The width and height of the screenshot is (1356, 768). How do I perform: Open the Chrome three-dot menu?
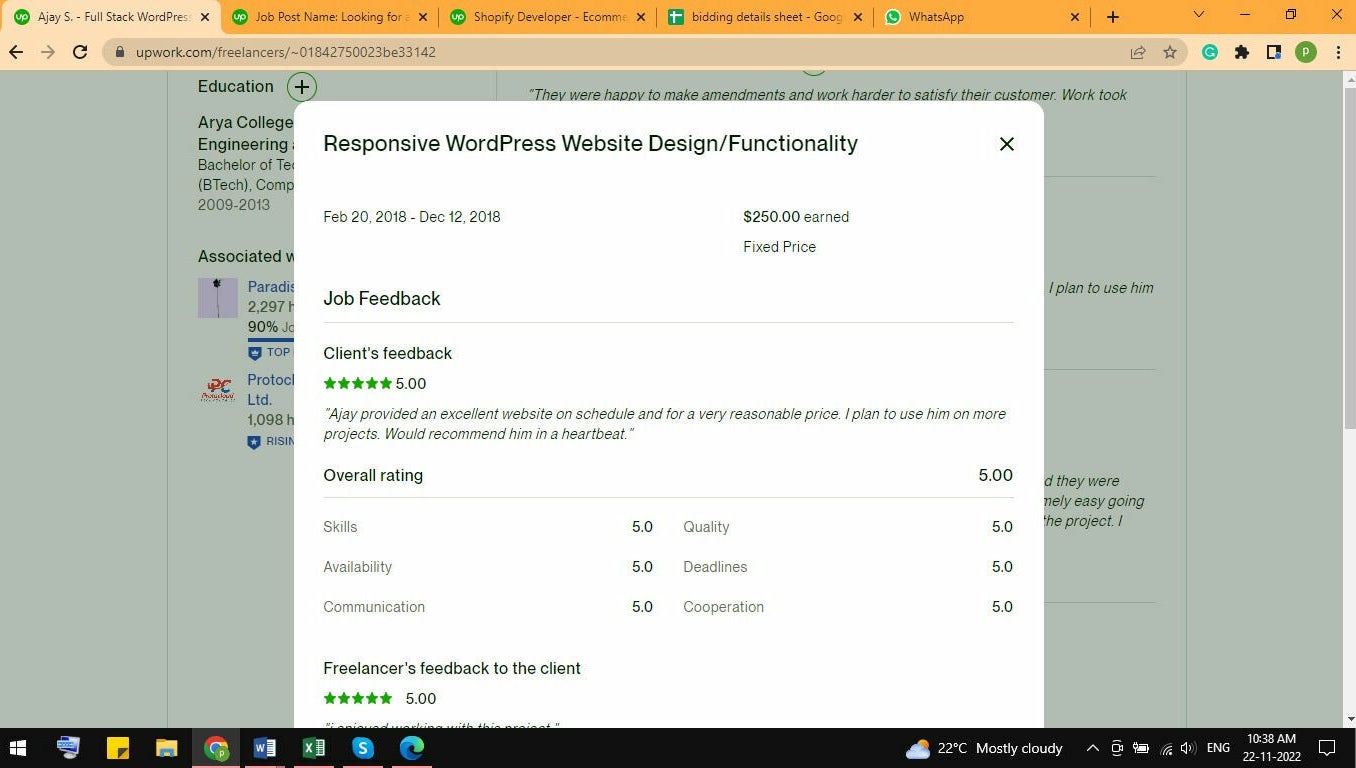pos(1338,52)
